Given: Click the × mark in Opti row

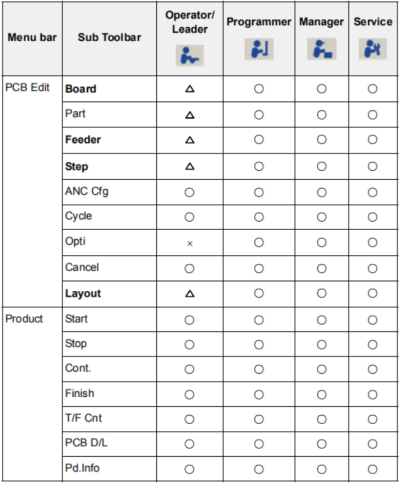Looking at the screenshot, I should tap(190, 244).
